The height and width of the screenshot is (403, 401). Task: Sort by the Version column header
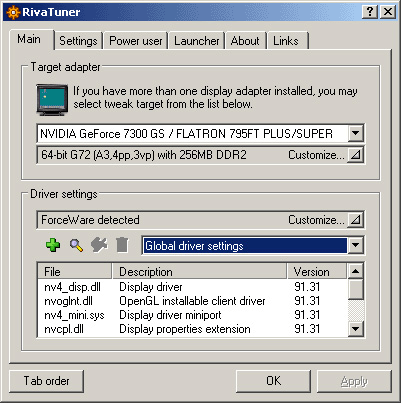[317, 271]
